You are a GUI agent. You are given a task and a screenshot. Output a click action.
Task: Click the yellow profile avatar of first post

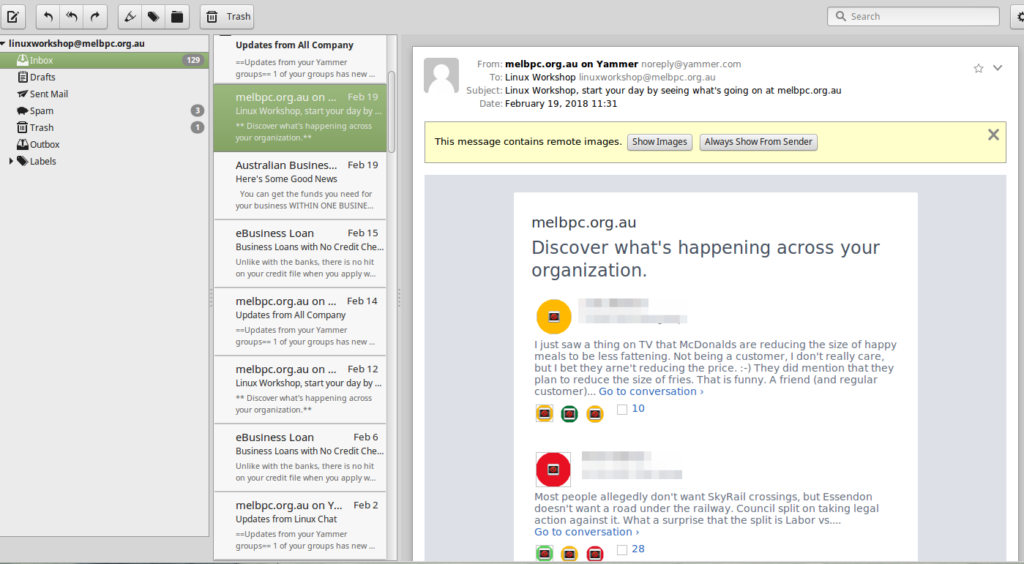pyautogui.click(x=554, y=317)
